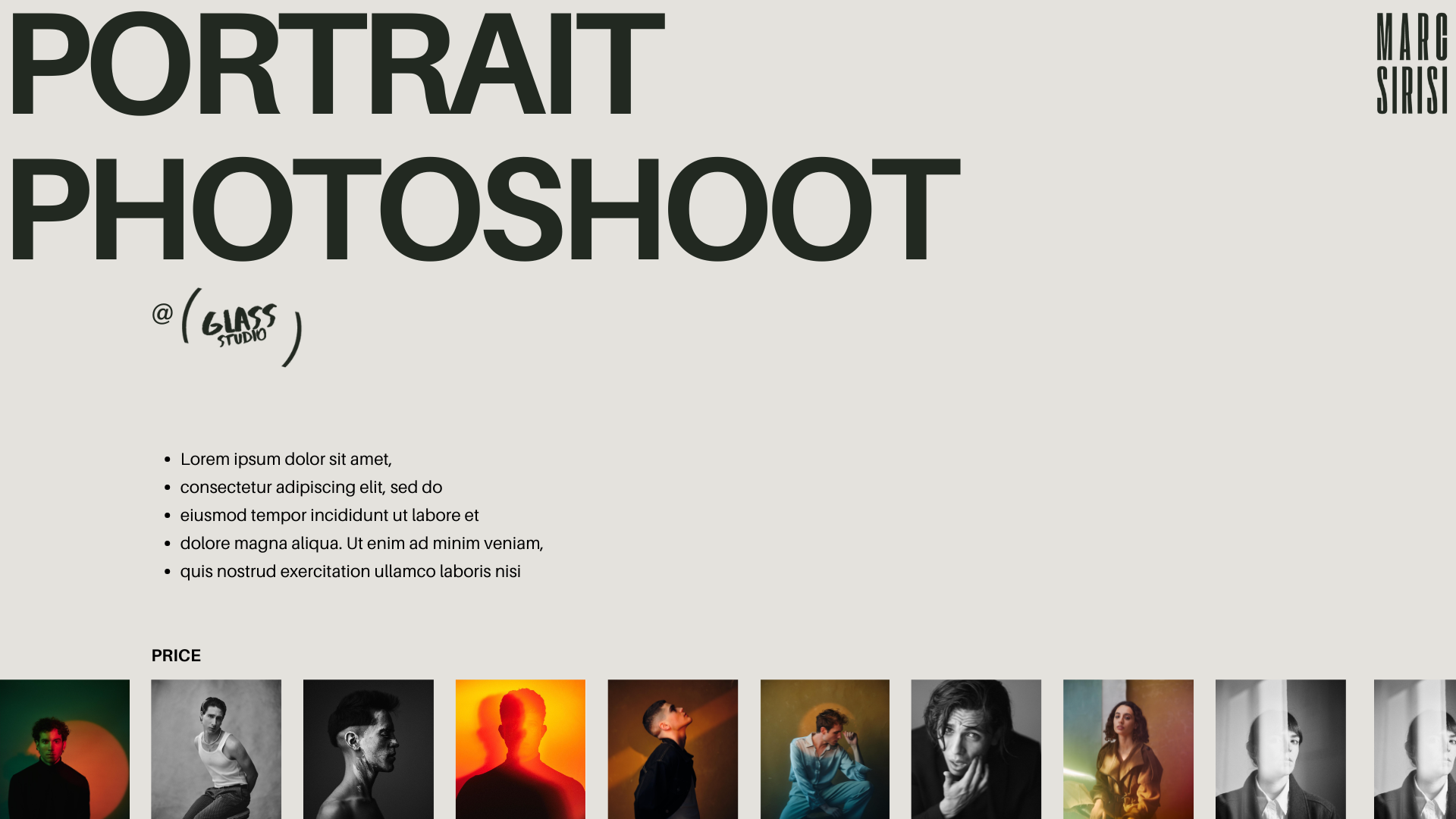Open the orange-yellow silhouette portrait thumbnail

(x=520, y=749)
